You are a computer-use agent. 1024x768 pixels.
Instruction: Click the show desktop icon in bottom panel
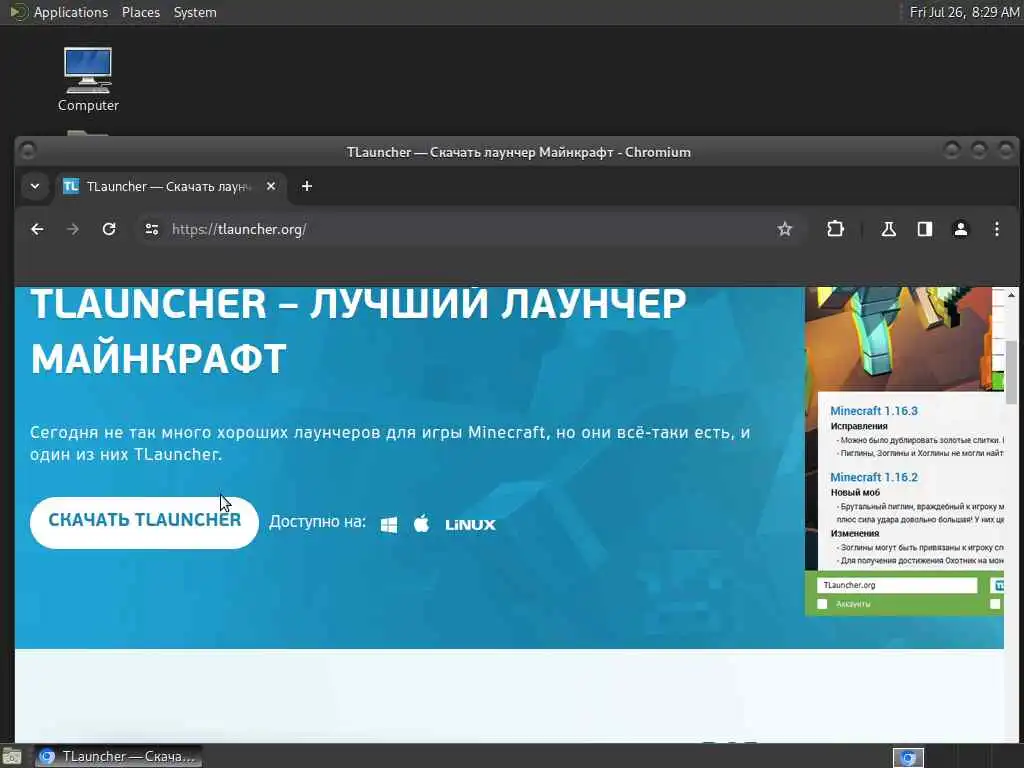point(12,757)
